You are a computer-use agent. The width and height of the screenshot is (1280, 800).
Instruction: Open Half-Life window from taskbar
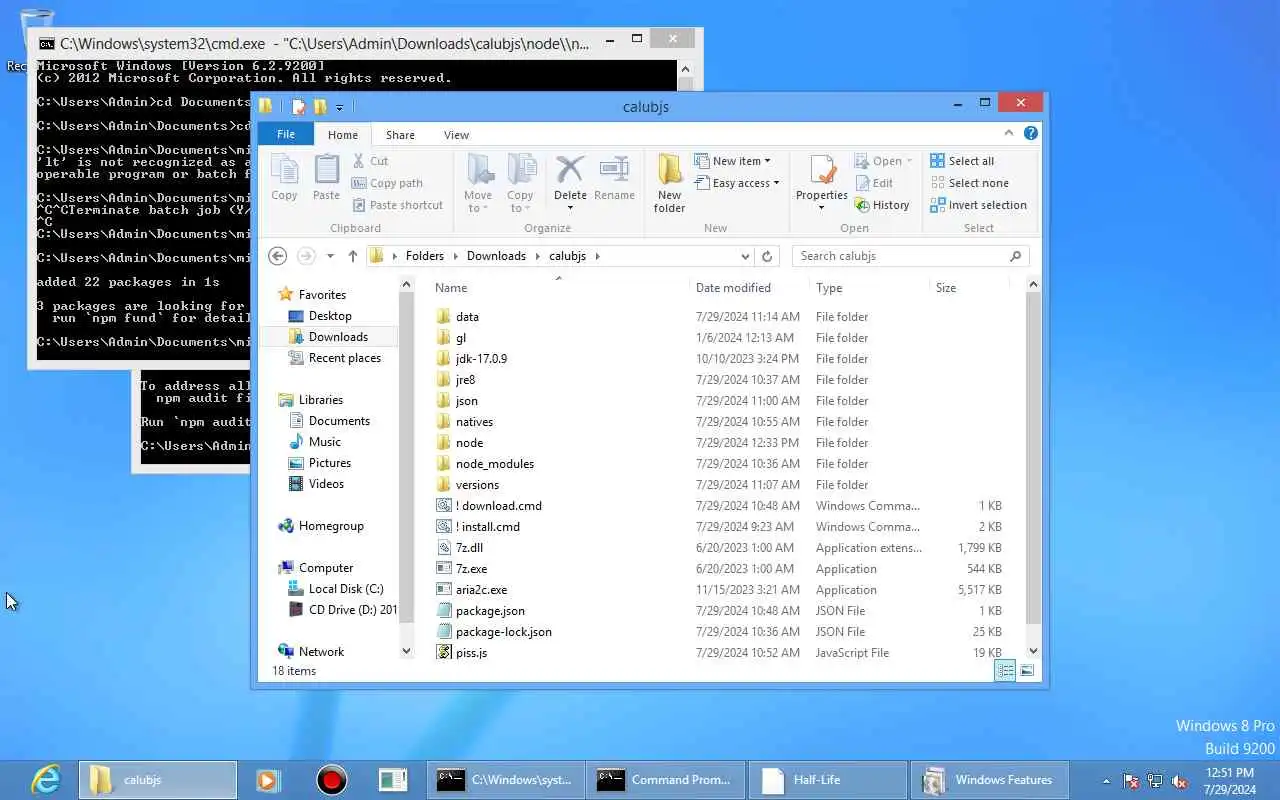(828, 780)
